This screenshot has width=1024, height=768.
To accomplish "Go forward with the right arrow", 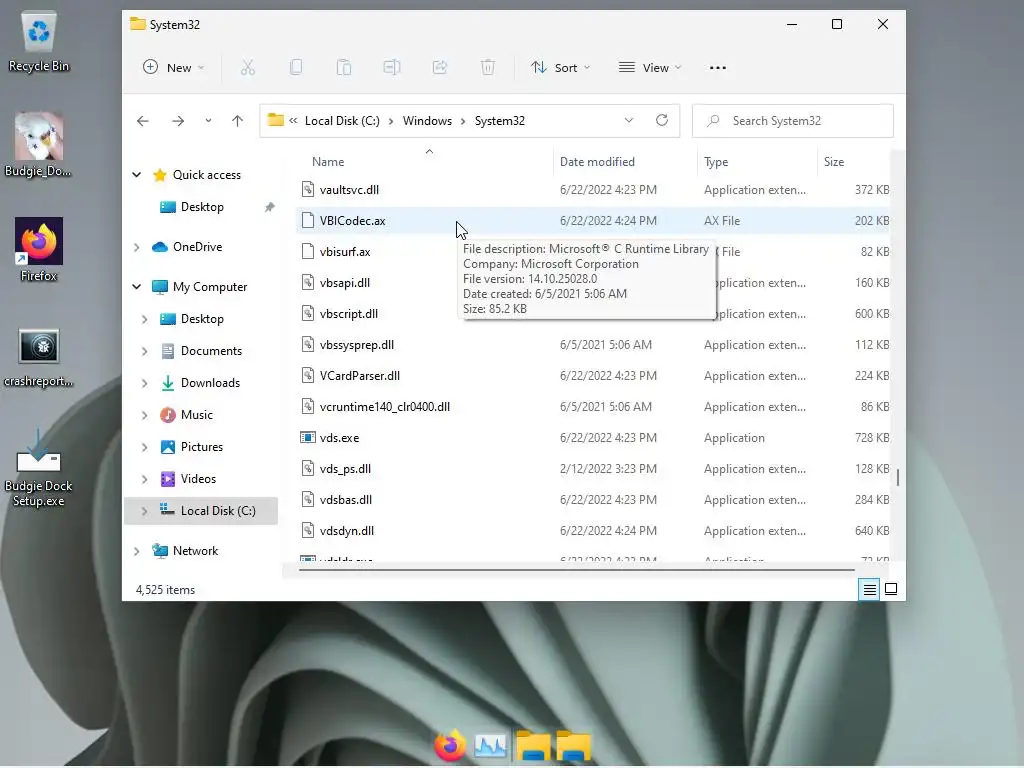I will [178, 121].
